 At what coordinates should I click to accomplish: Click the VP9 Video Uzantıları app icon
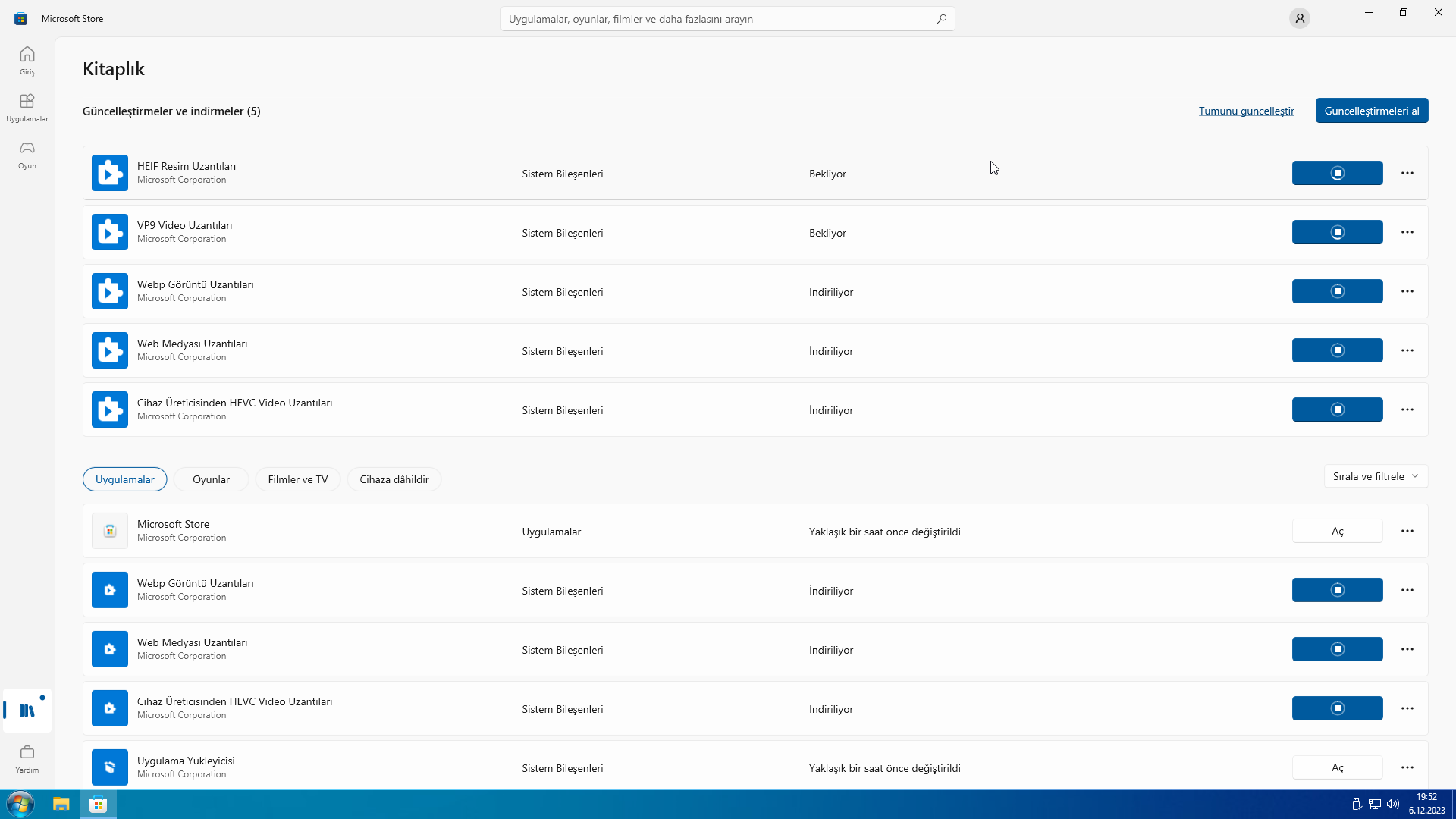[x=110, y=232]
